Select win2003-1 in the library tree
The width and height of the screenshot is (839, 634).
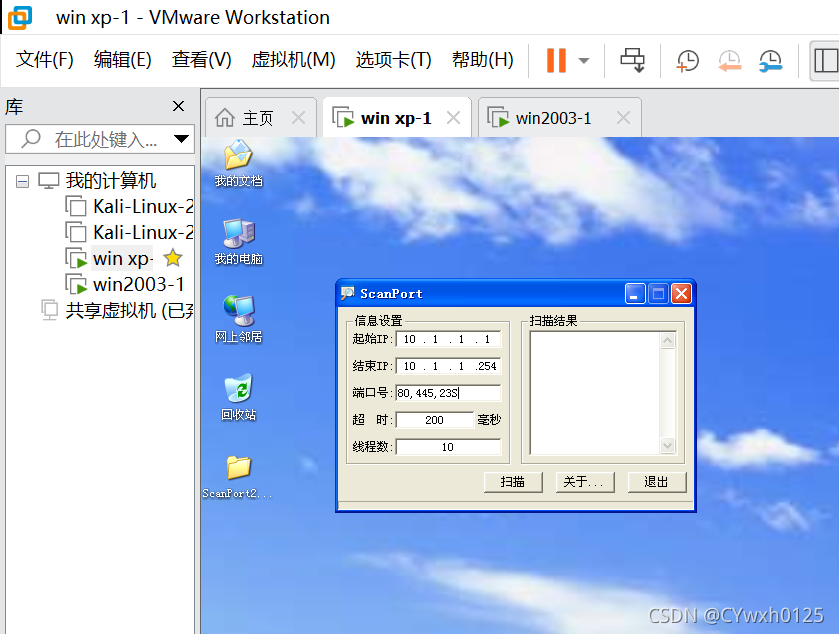point(138,284)
